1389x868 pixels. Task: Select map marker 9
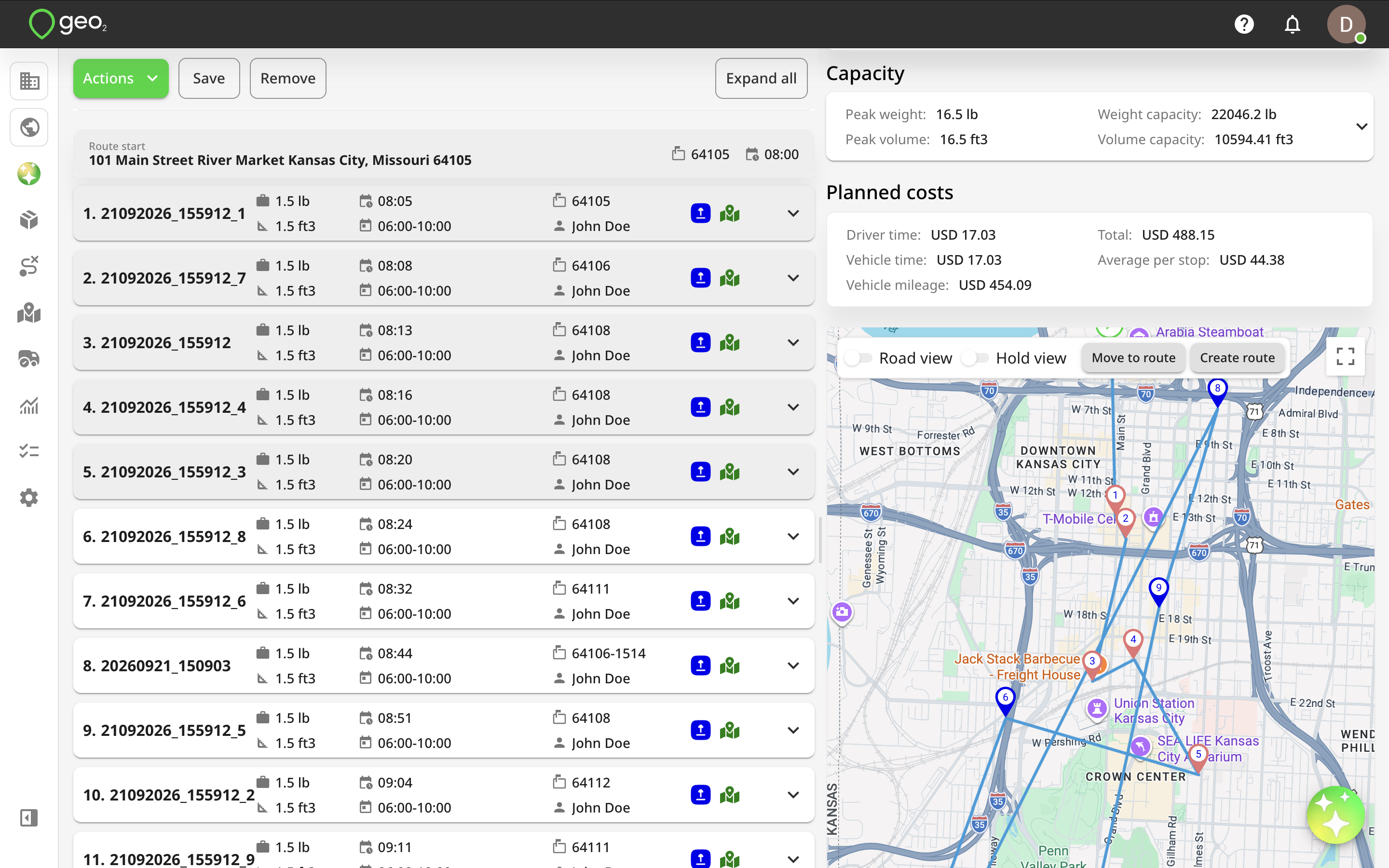pyautogui.click(x=1158, y=590)
